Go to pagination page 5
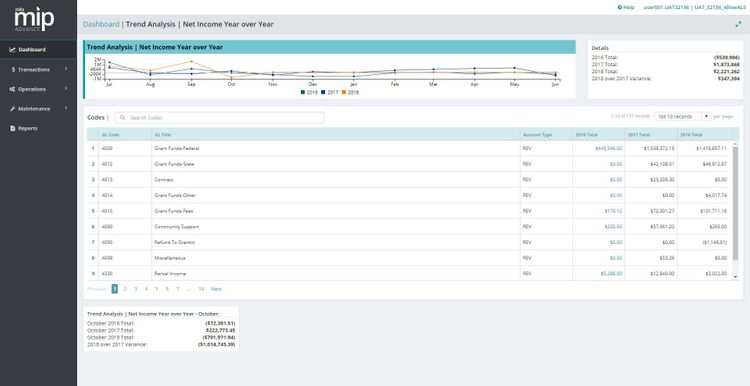Viewport: 750px width, 386px height. coord(156,289)
